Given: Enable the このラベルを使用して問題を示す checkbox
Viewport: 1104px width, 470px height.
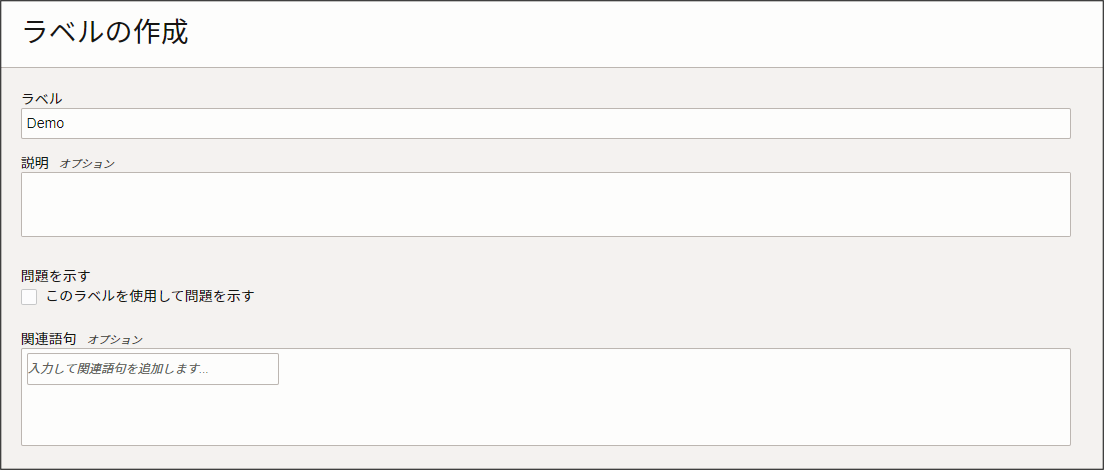Looking at the screenshot, I should pyautogui.click(x=29, y=297).
